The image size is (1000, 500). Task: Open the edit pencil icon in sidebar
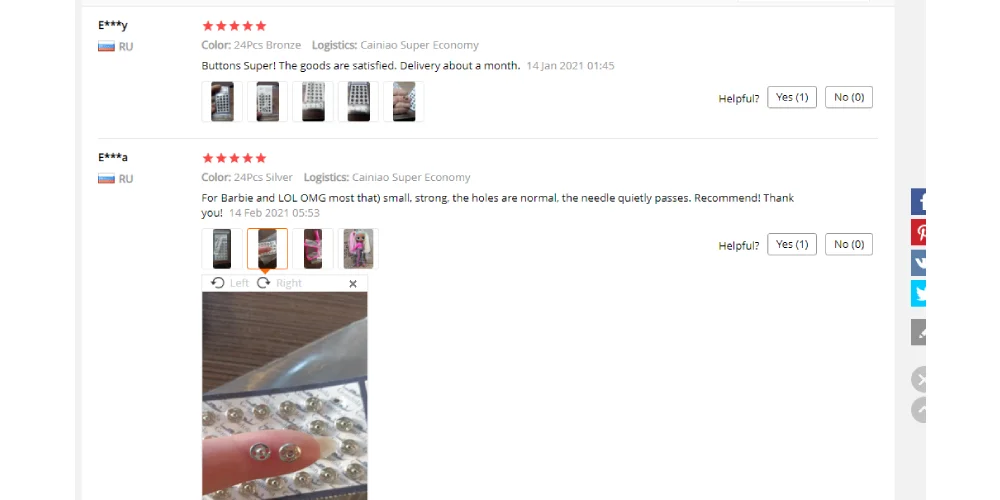918,332
